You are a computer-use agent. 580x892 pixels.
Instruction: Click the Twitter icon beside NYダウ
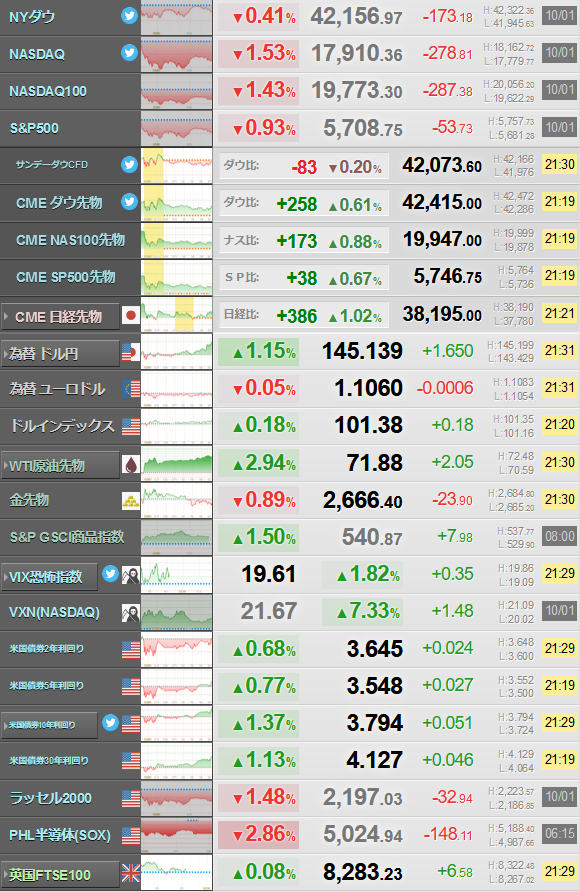(130, 16)
